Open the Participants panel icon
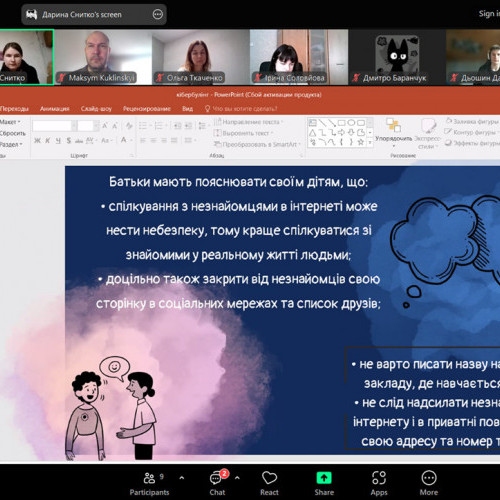The width and height of the screenshot is (500, 500). (149, 478)
